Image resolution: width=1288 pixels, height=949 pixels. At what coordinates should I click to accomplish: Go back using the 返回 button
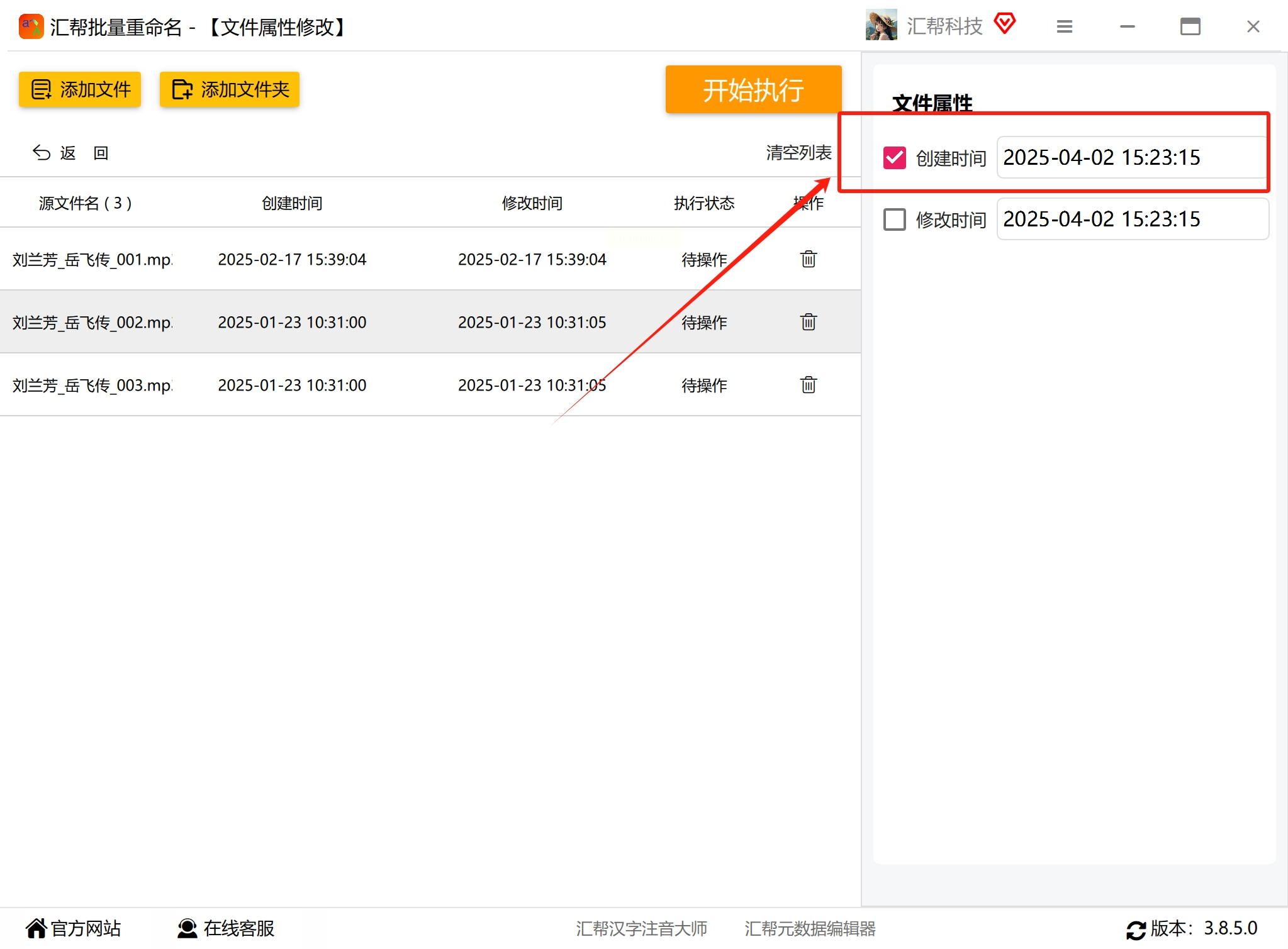70,153
